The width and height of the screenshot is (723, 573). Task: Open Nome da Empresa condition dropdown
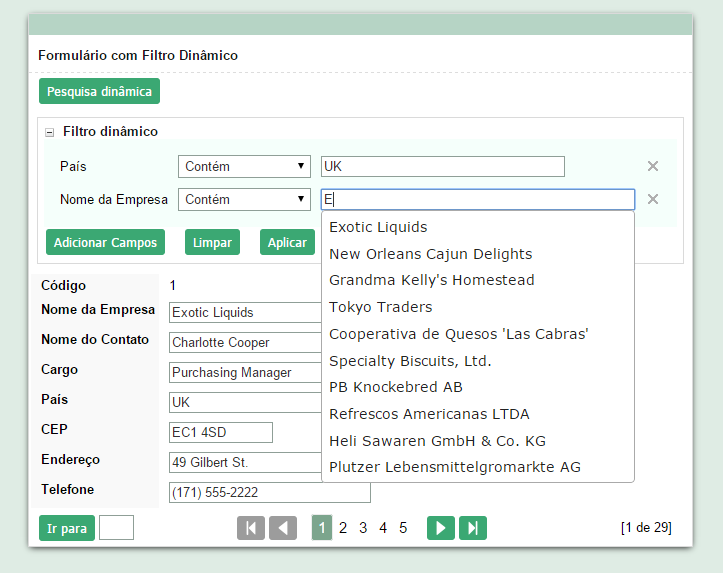point(245,199)
